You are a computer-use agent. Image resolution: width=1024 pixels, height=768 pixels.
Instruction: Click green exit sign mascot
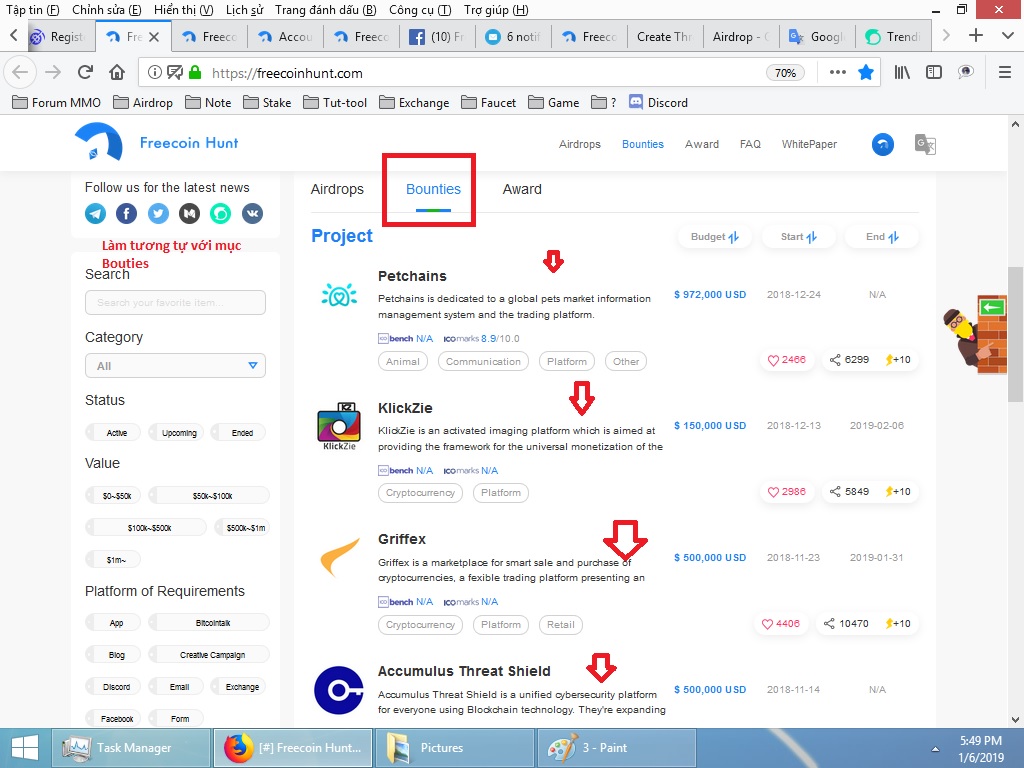pyautogui.click(x=975, y=334)
